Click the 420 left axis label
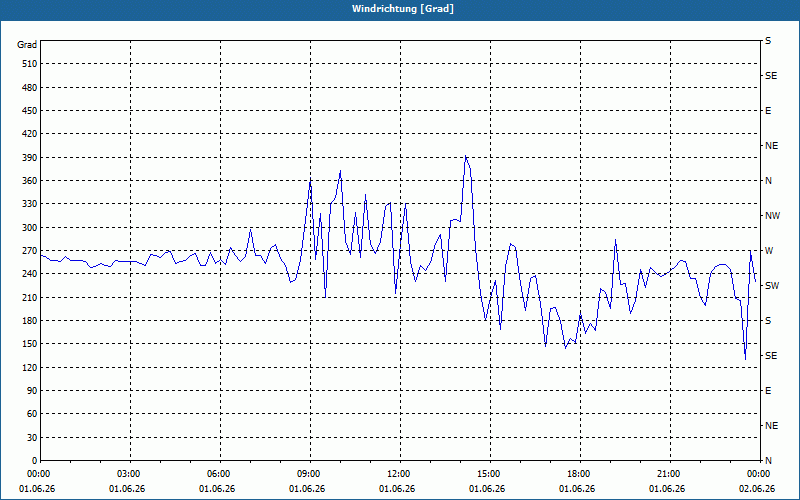This screenshot has height=500, width=800. click(x=30, y=134)
